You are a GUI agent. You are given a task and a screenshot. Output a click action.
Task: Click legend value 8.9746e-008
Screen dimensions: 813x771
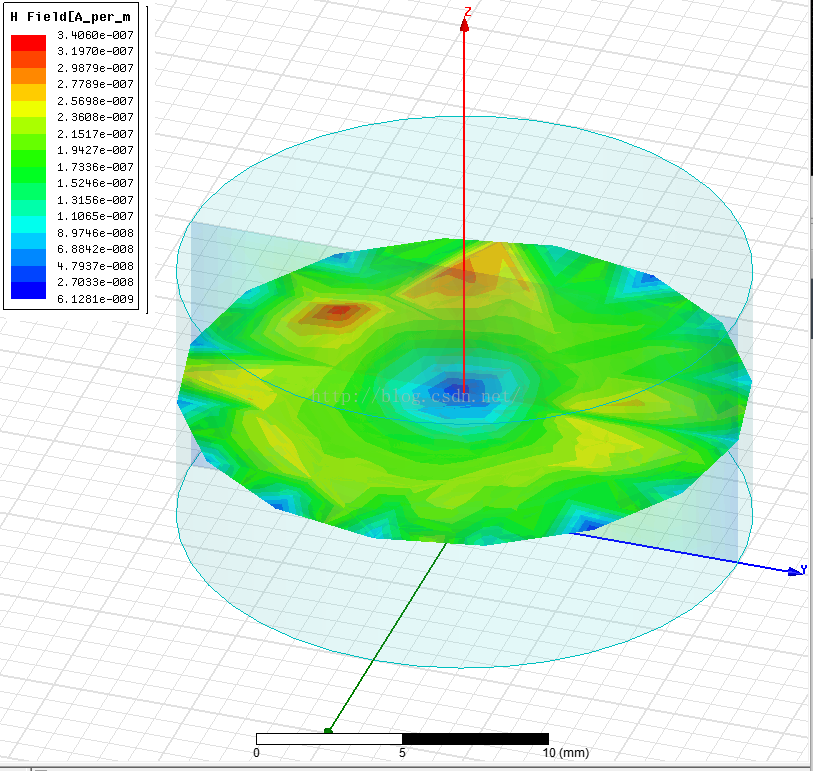pyautogui.click(x=95, y=233)
